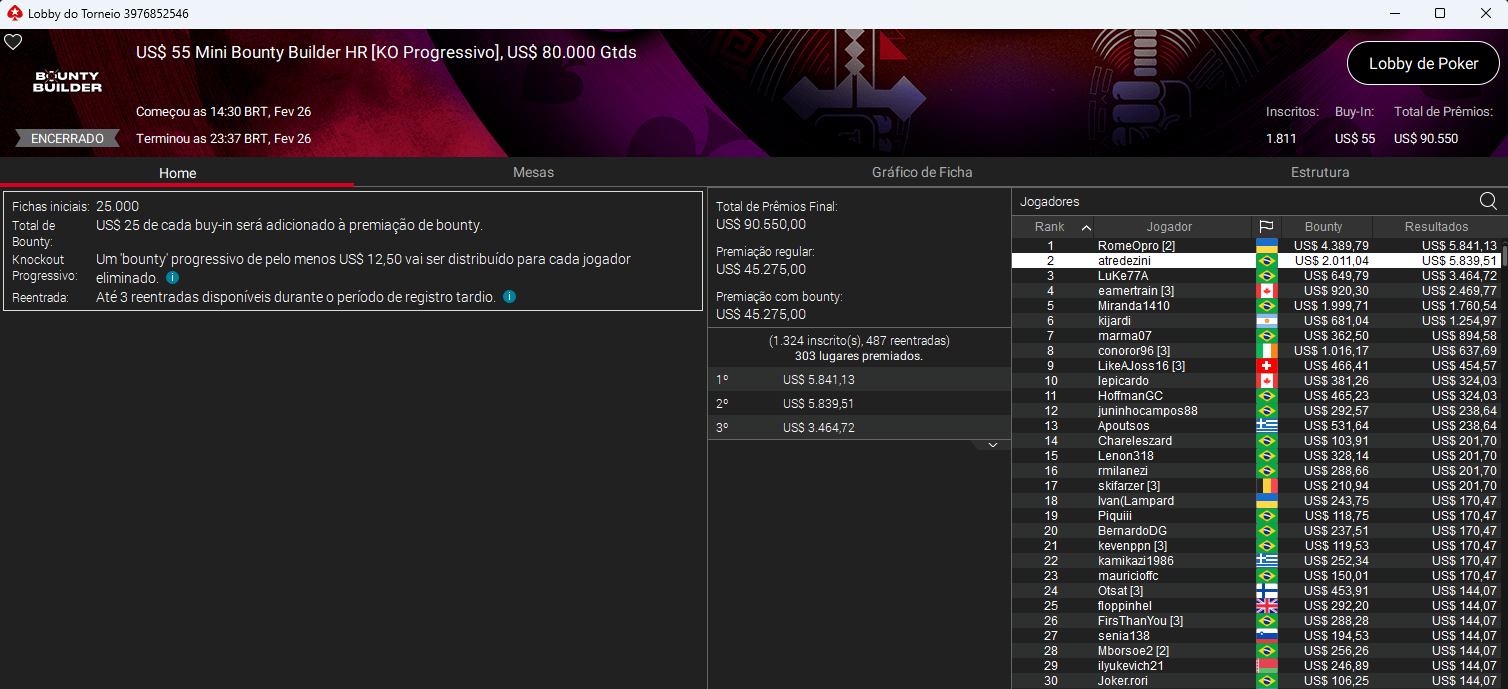Expand the payout list with the down chevron
The width and height of the screenshot is (1508, 689).
[992, 444]
